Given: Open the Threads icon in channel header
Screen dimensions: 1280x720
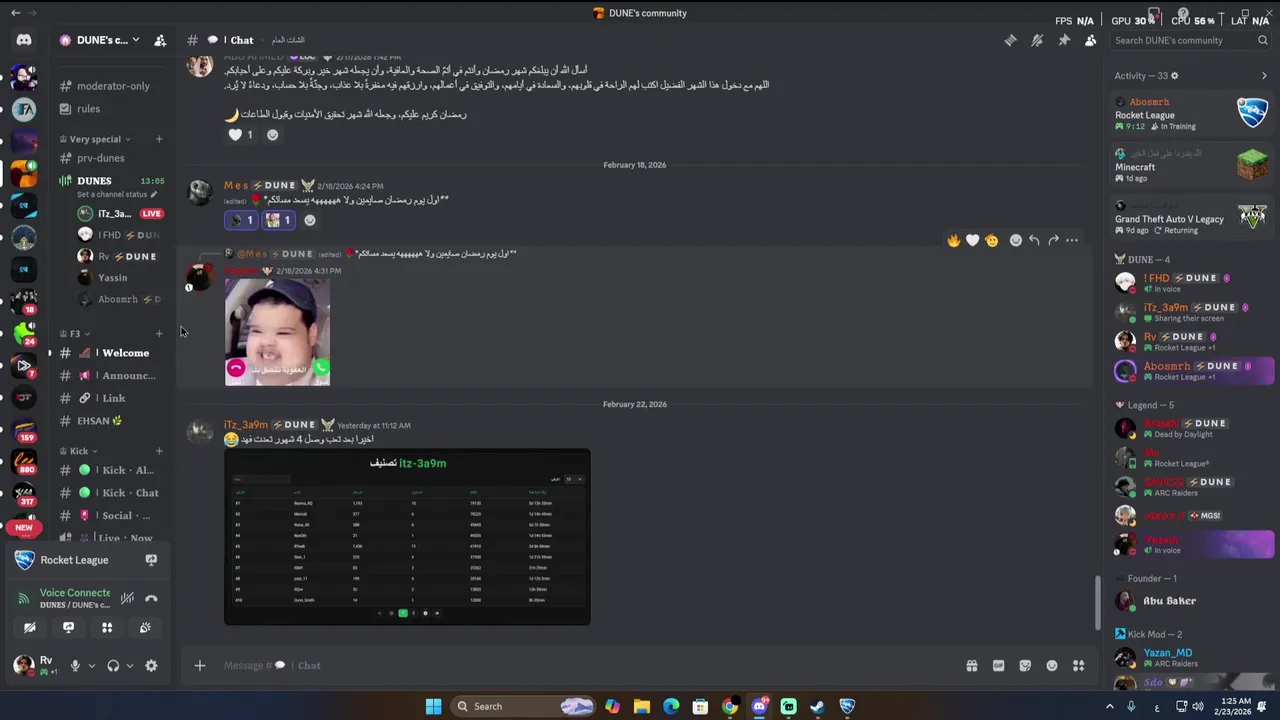Looking at the screenshot, I should coord(1010,40).
